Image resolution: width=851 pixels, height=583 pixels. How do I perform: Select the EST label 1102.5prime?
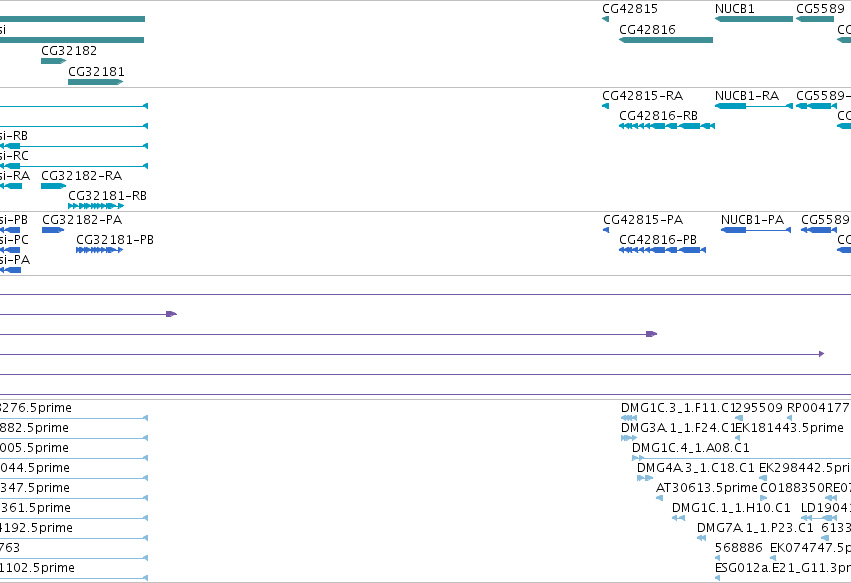point(37,568)
